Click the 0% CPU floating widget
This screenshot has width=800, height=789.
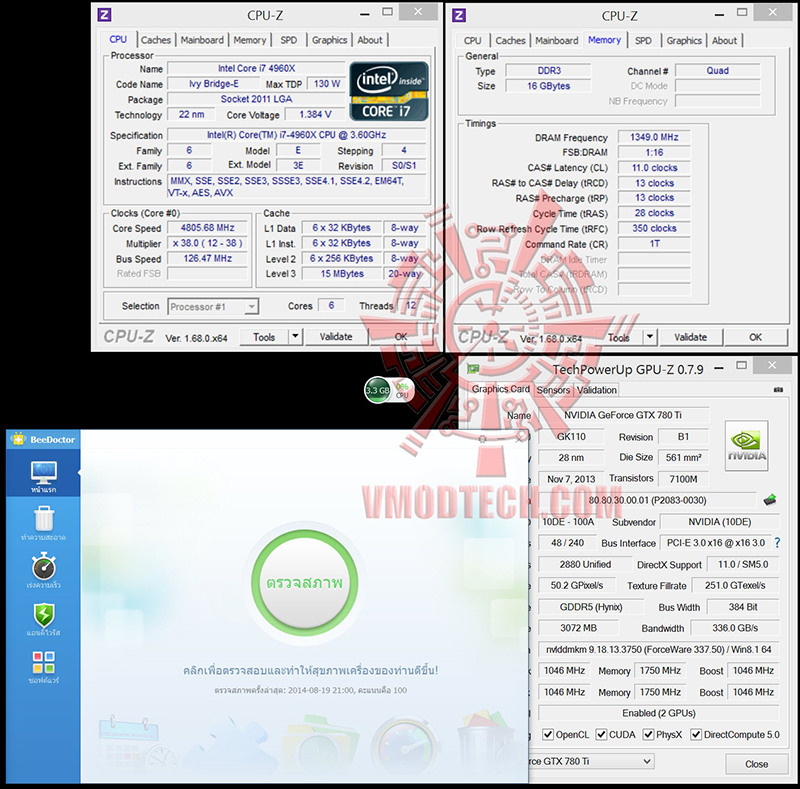(x=403, y=390)
